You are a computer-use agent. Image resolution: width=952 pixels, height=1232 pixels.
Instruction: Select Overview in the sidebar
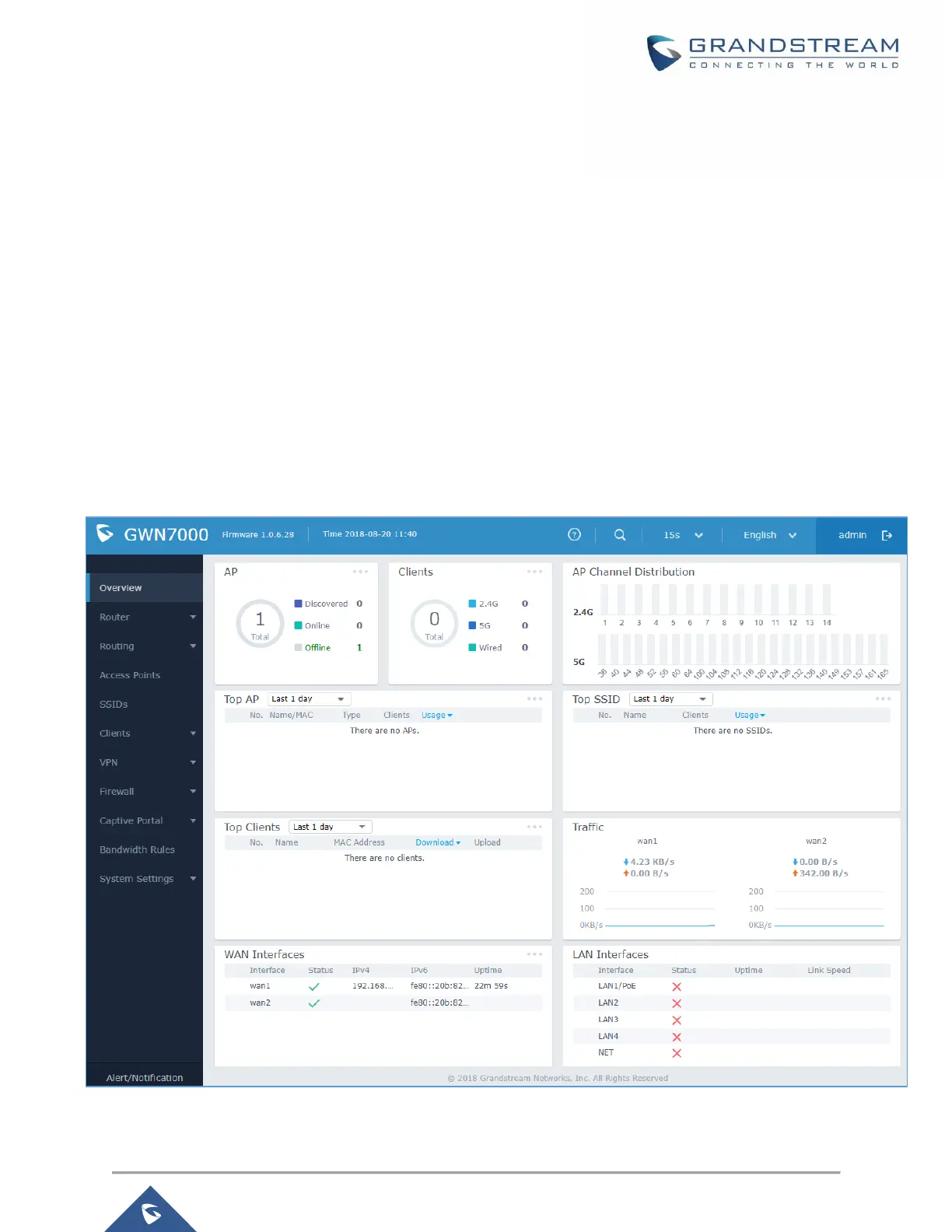click(145, 588)
